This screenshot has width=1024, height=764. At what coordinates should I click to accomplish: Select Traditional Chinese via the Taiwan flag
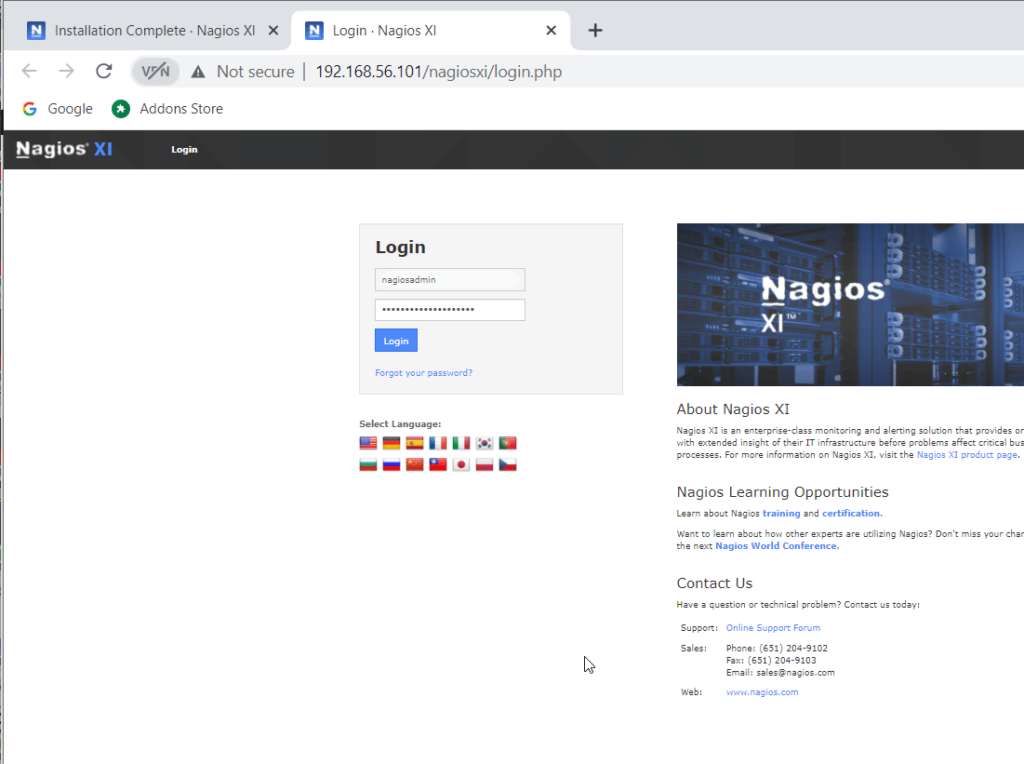[438, 464]
